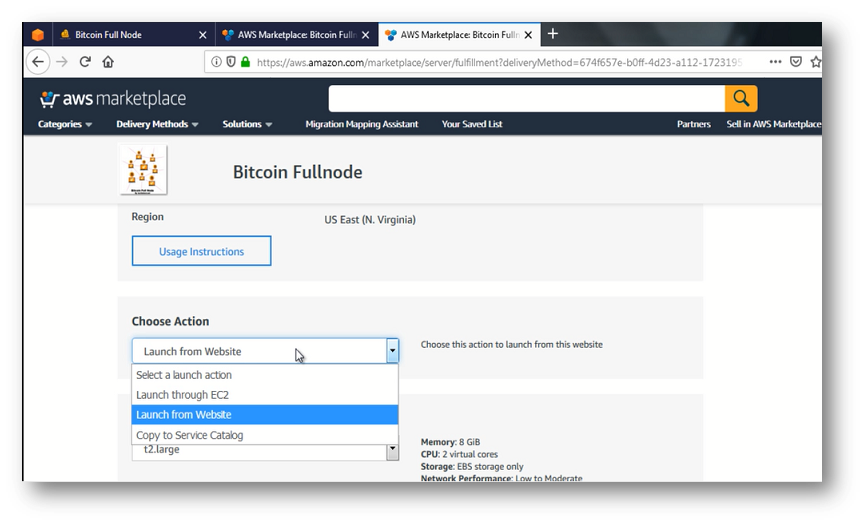Click 'Choose this action to launch from this website' text

pyautogui.click(x=511, y=344)
